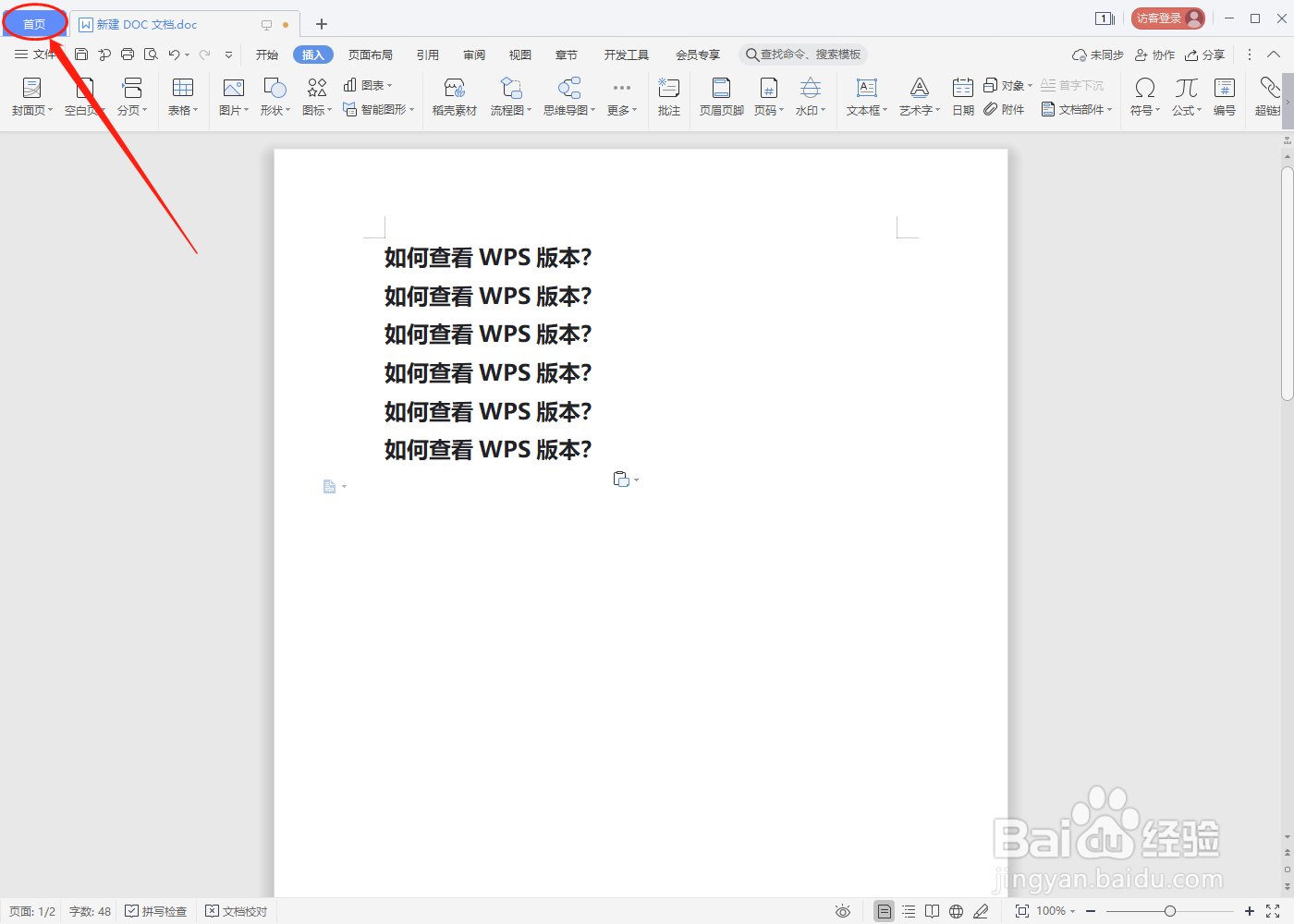Insert a picture (图片)
The image size is (1294, 924).
(234, 97)
